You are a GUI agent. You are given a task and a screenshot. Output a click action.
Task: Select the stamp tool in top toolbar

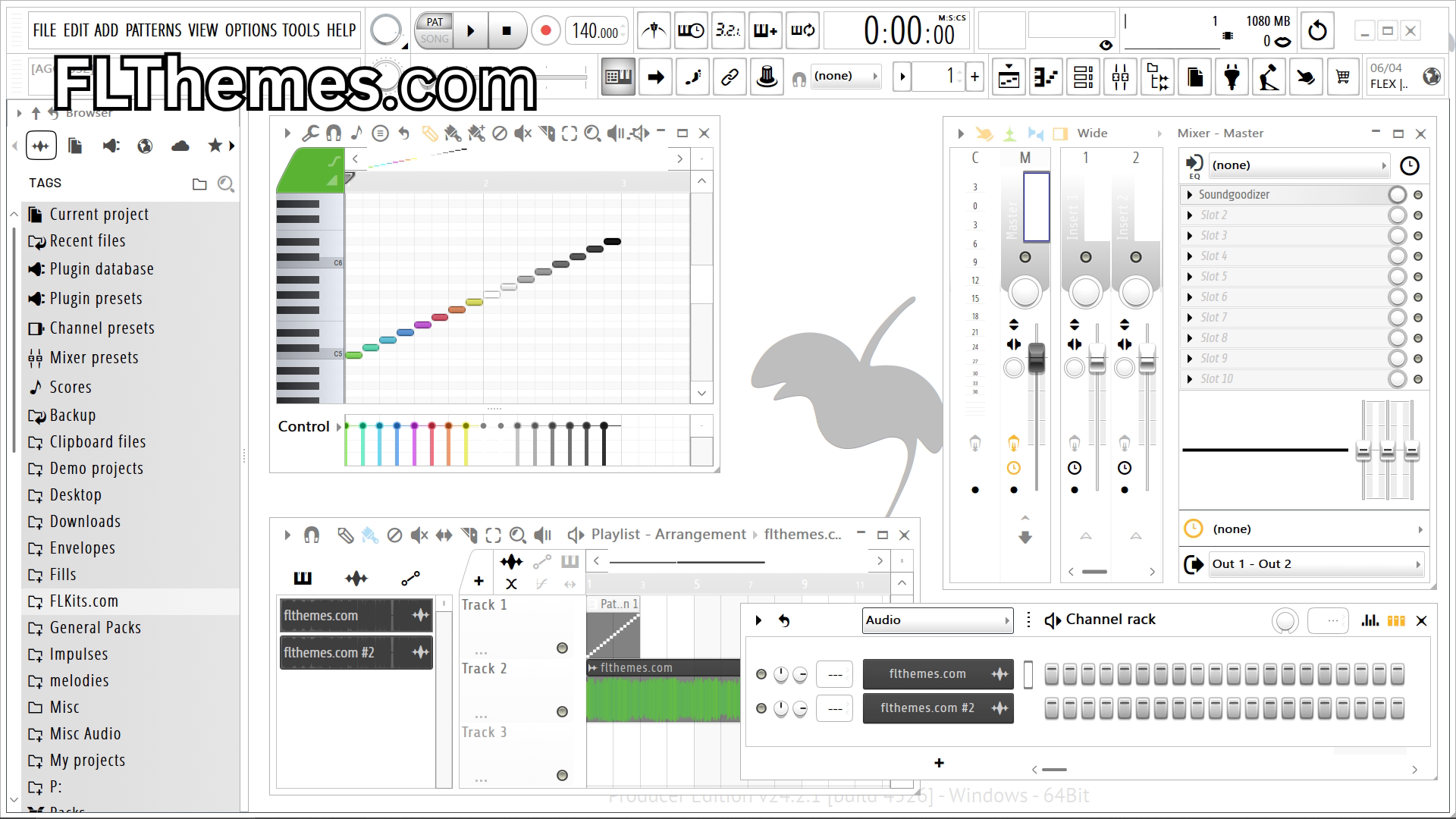click(x=767, y=77)
